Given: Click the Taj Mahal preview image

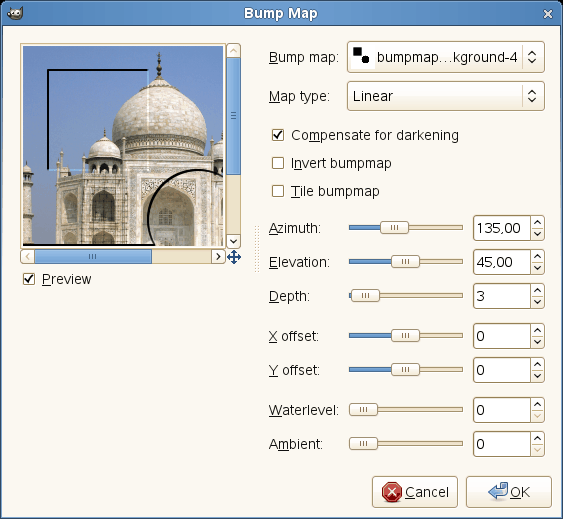Looking at the screenshot, I should (123, 146).
